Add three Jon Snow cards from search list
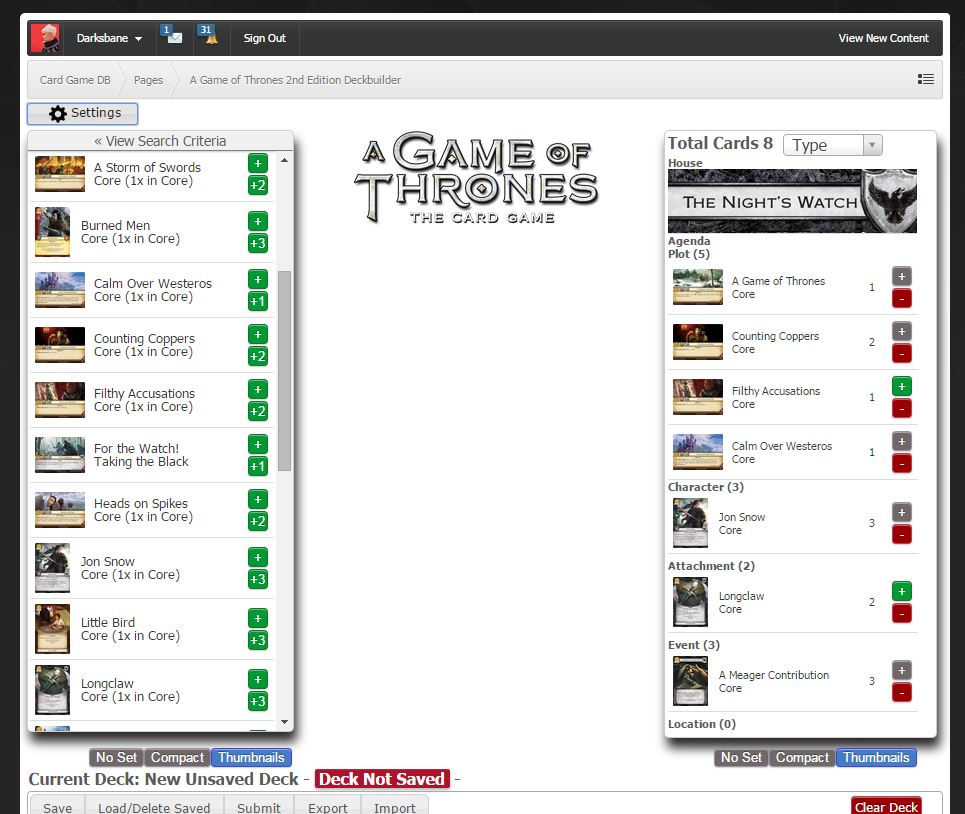The image size is (965, 814). [x=258, y=579]
